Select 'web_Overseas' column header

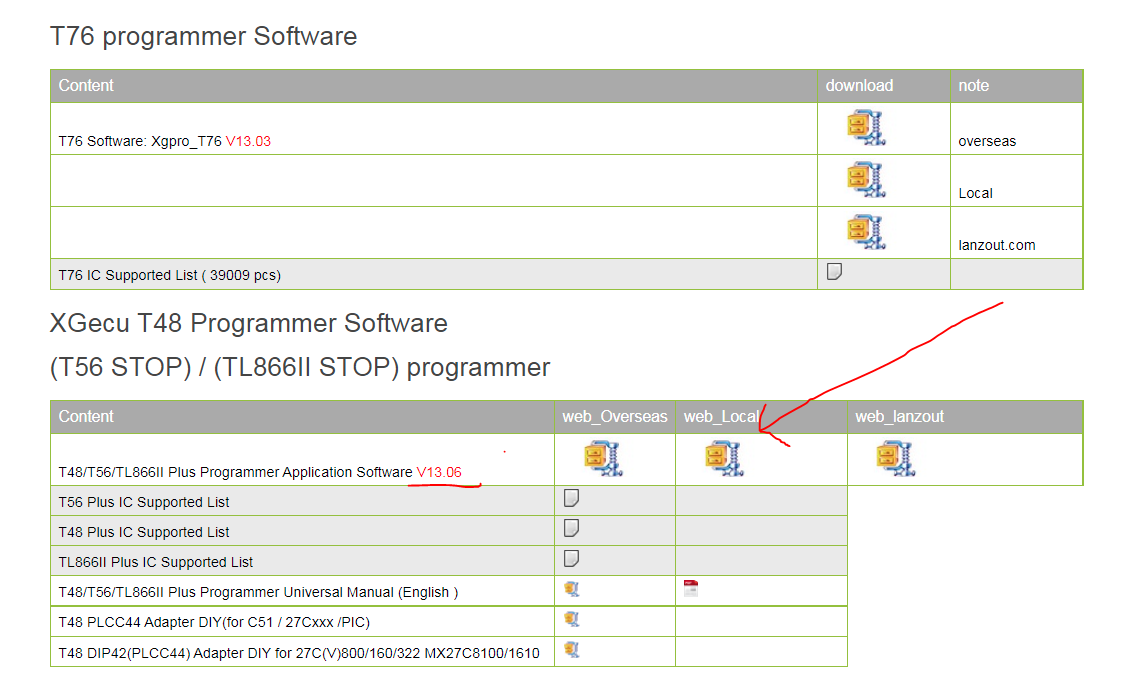(x=615, y=417)
